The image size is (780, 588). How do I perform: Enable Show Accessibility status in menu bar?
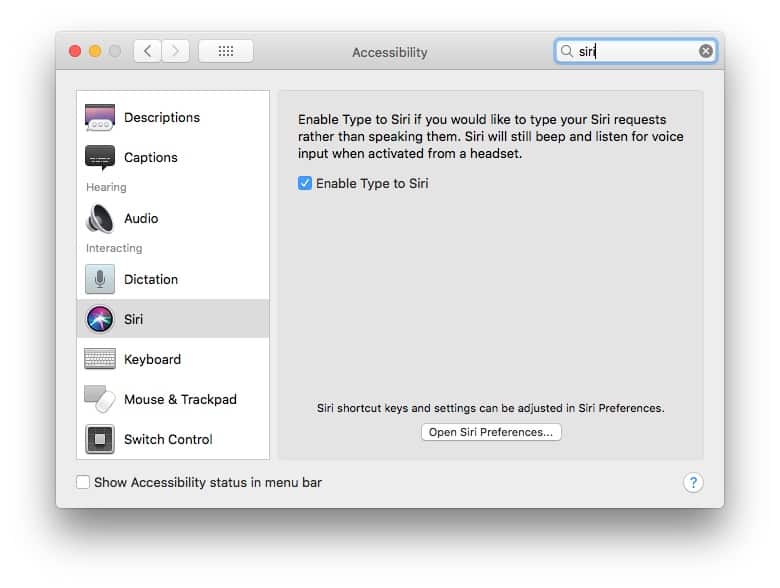(x=83, y=482)
